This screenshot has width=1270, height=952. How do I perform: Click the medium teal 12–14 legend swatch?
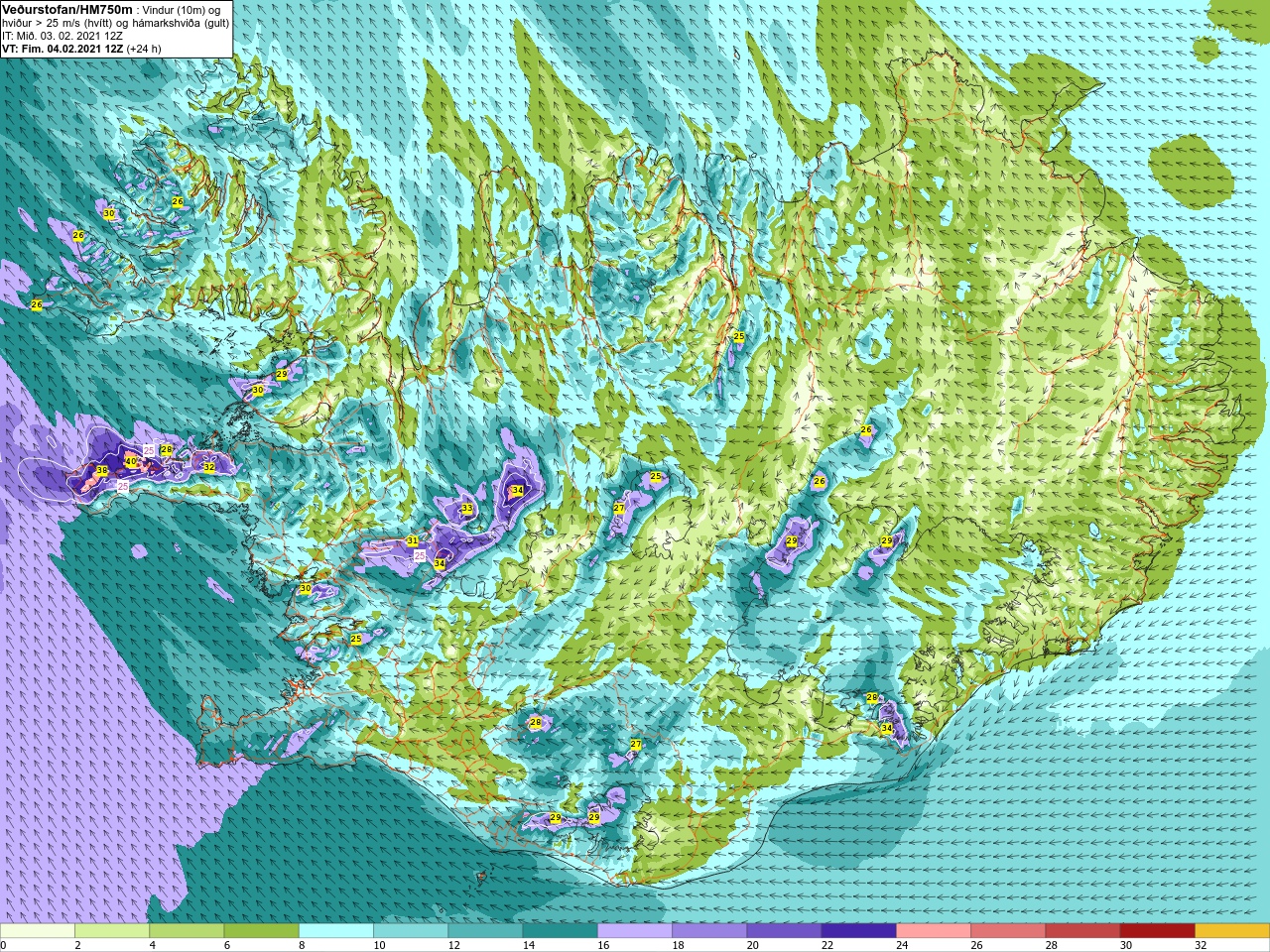485,931
